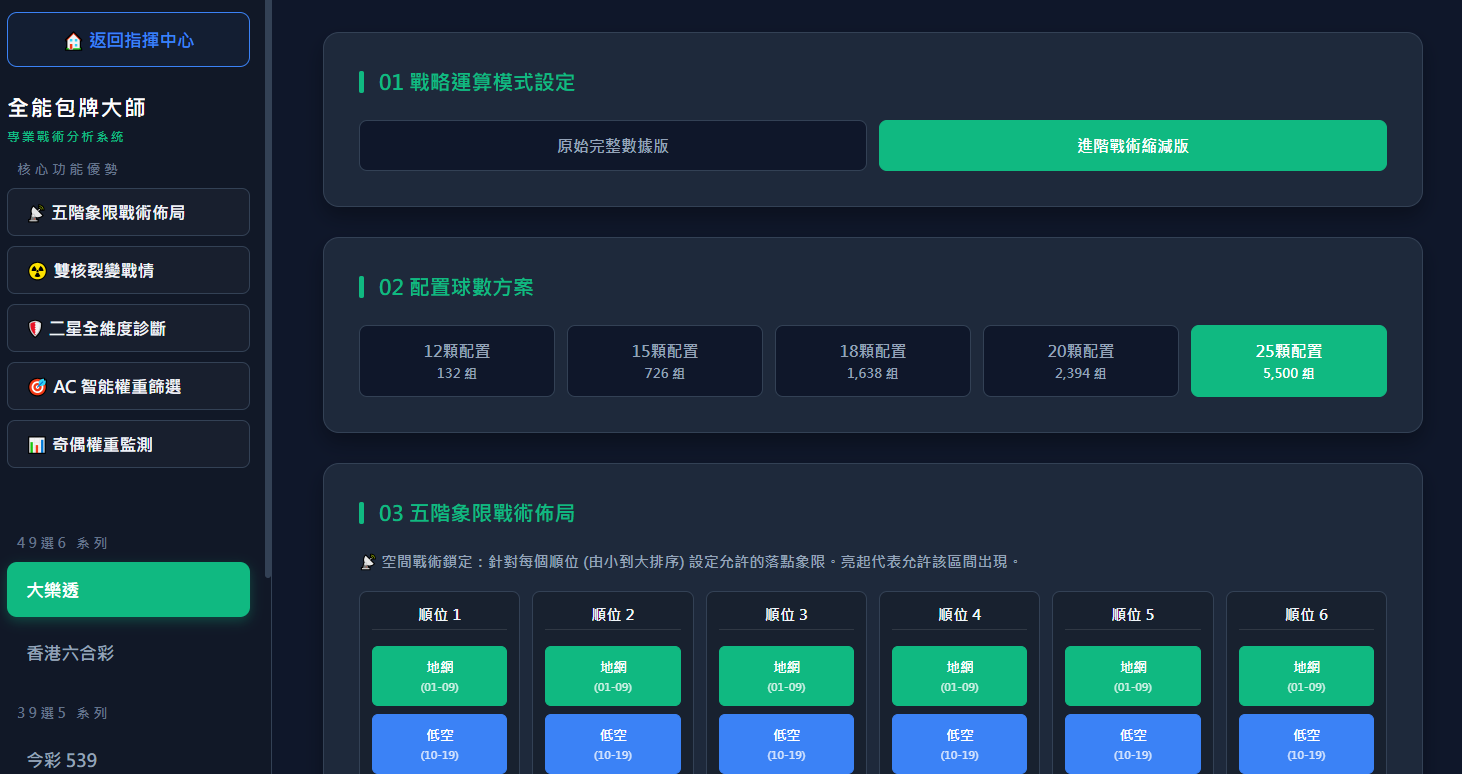The width and height of the screenshot is (1462, 774).
Task: Select 進階戰術縮減版 mode
Action: coord(1132,145)
